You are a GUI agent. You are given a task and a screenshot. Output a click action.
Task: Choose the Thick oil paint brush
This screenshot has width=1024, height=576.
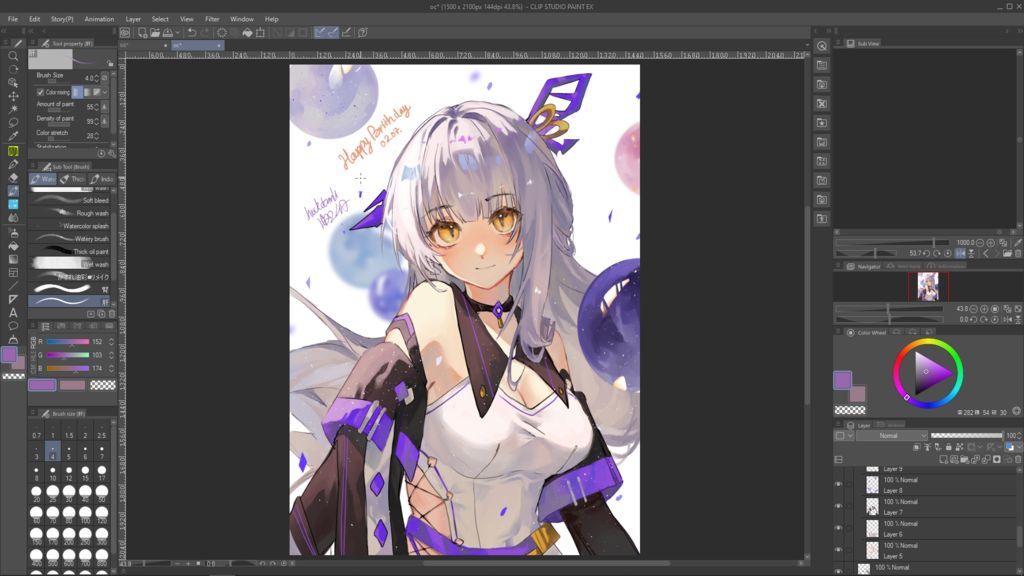pos(71,251)
